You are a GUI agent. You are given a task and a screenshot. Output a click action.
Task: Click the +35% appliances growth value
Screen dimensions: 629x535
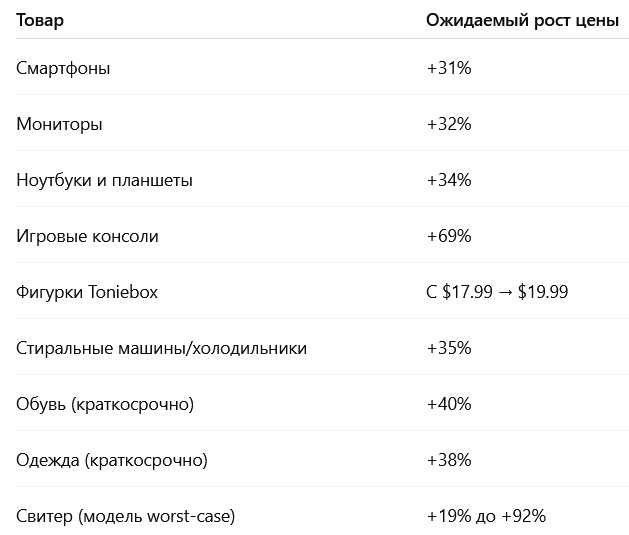(448, 348)
